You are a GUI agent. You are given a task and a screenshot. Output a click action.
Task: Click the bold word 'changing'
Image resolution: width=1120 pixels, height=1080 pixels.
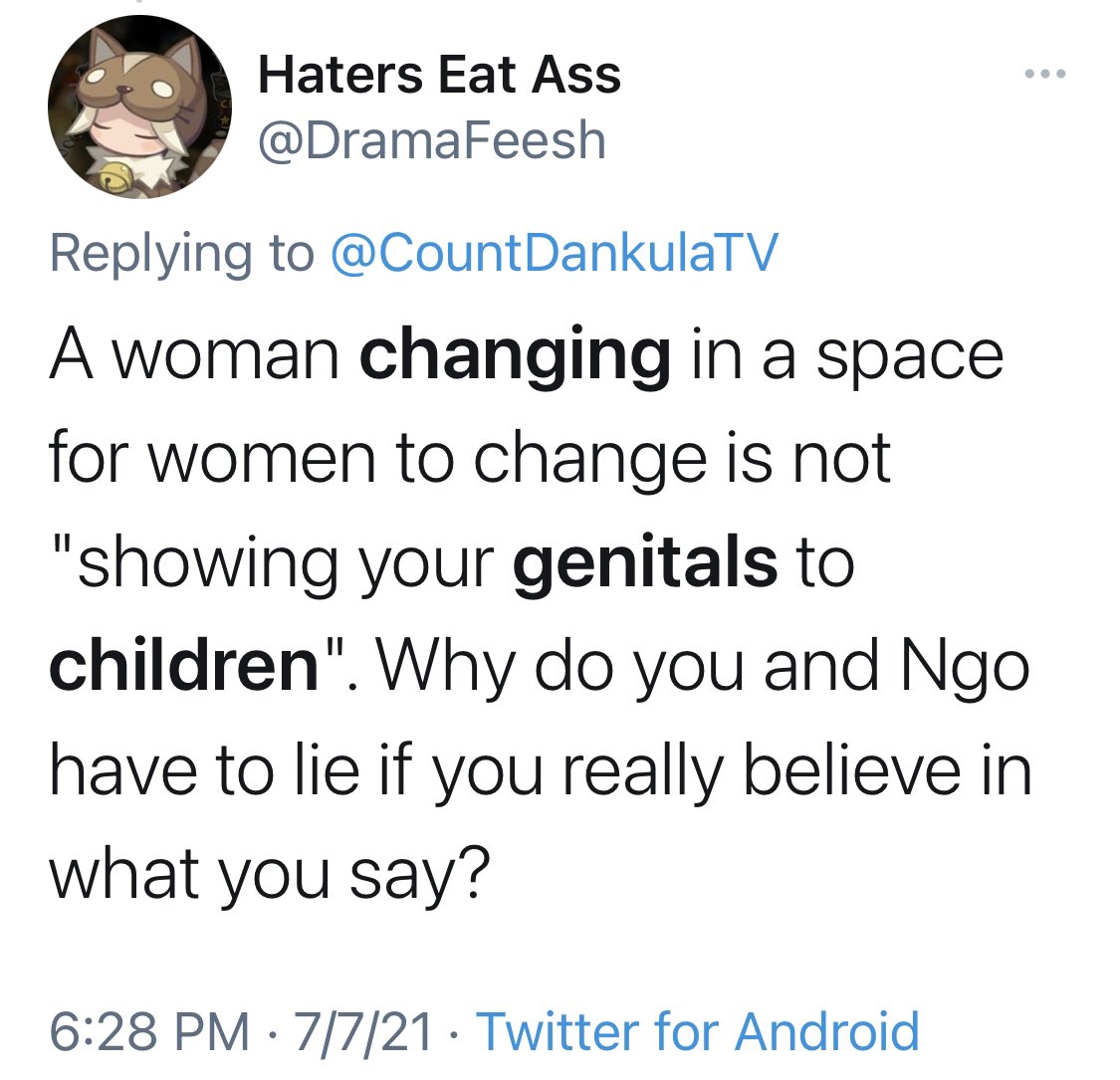click(515, 356)
